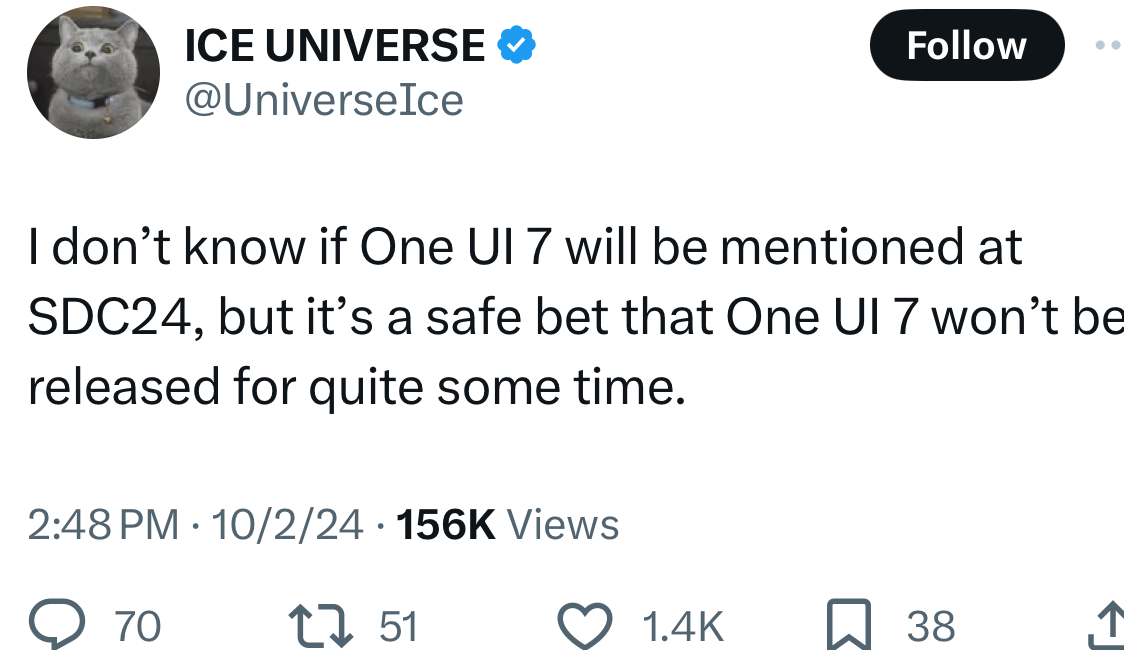
Task: Follow the ICE UNIVERSE account
Action: 965,46
